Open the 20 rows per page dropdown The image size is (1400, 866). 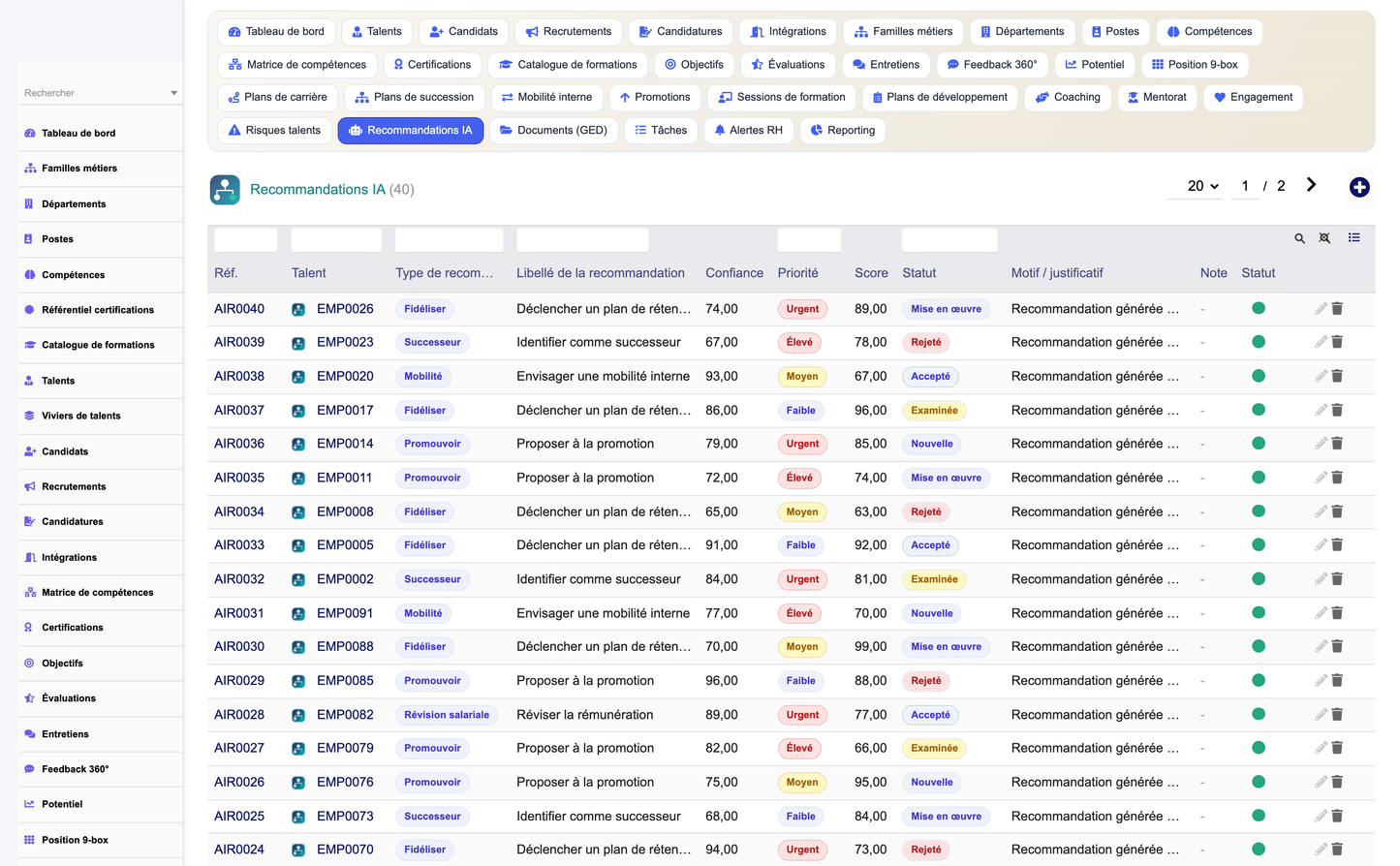click(x=1202, y=186)
